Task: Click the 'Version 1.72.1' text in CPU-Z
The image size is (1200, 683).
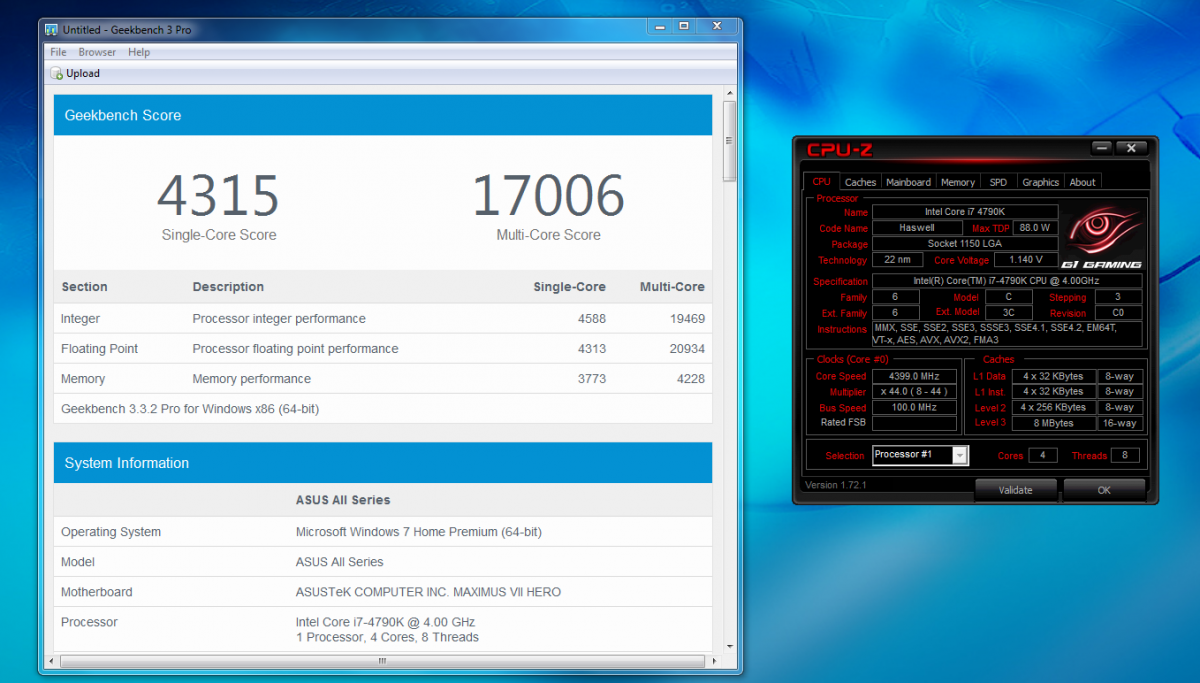Action: (835, 485)
